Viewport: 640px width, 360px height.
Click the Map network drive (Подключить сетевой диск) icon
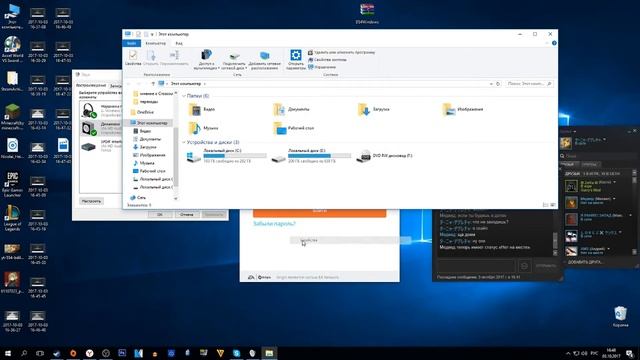(x=234, y=60)
